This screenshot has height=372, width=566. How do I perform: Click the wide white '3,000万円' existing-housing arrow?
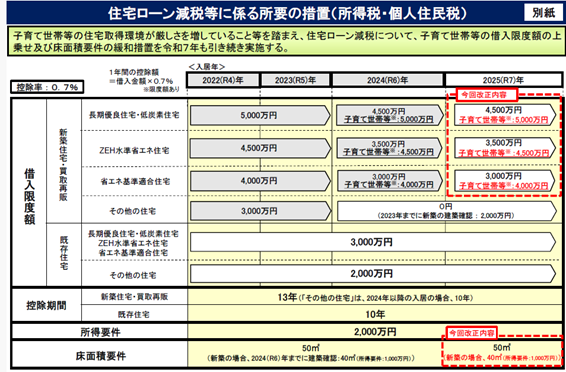(373, 242)
